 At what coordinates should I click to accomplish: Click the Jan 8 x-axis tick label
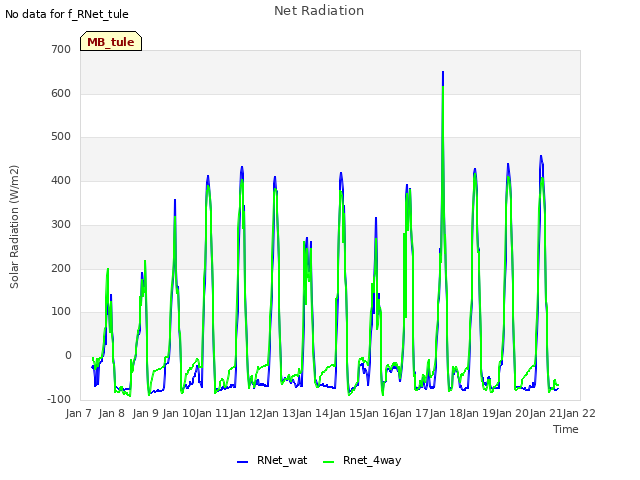click(111, 413)
